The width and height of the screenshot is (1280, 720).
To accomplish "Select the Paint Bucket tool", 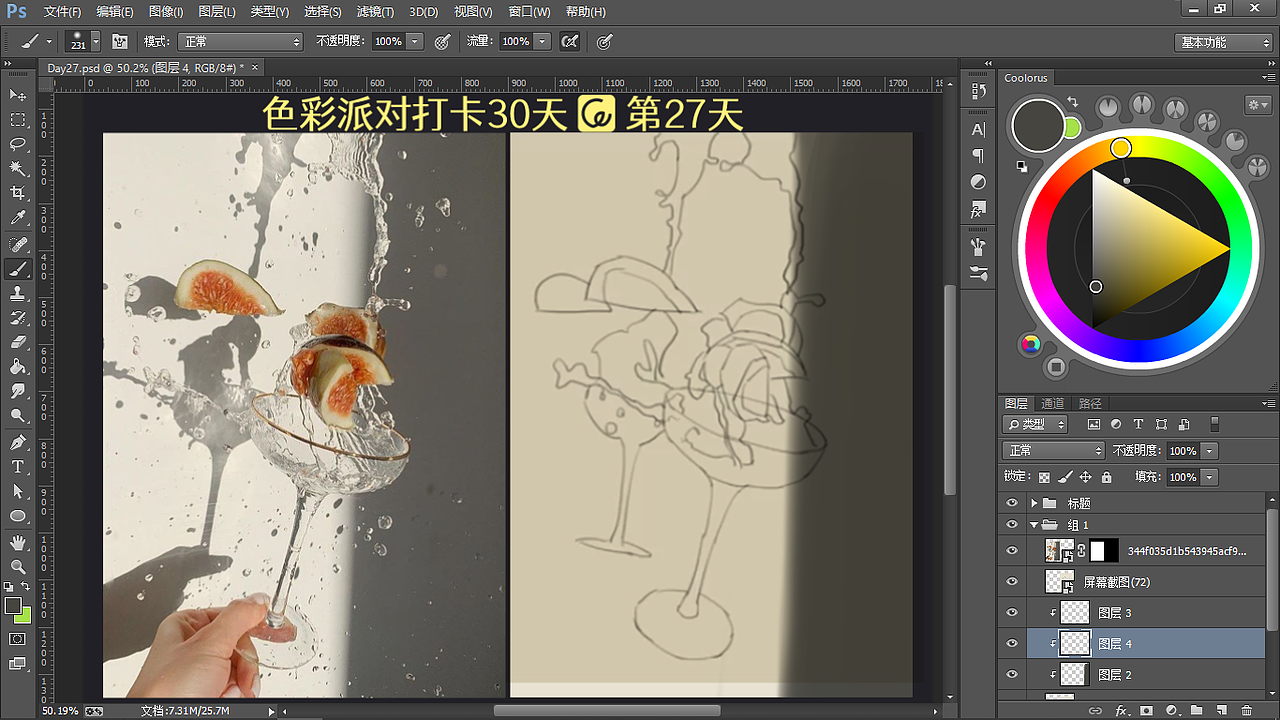I will pyautogui.click(x=18, y=367).
